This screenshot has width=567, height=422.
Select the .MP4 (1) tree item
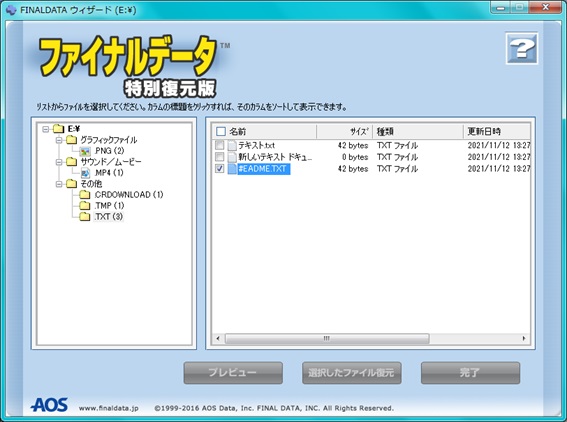[x=109, y=173]
